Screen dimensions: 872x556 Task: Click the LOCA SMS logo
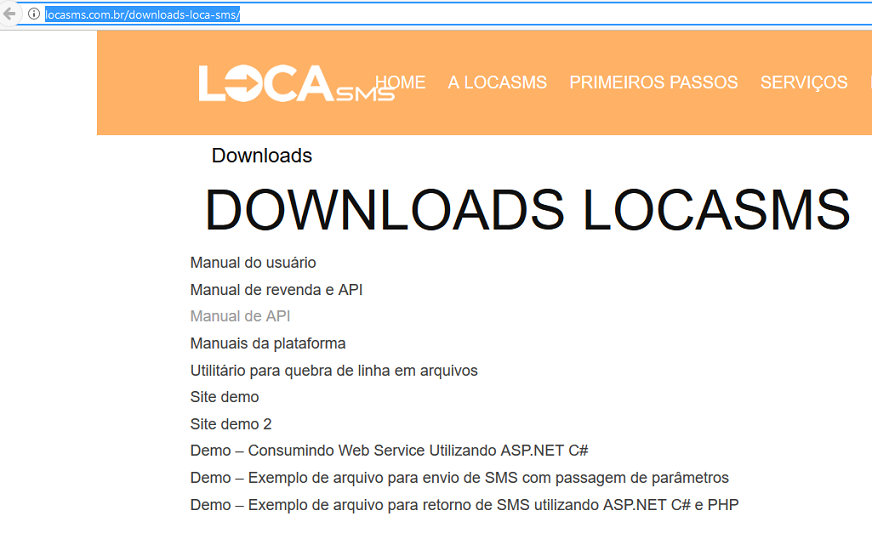point(296,83)
